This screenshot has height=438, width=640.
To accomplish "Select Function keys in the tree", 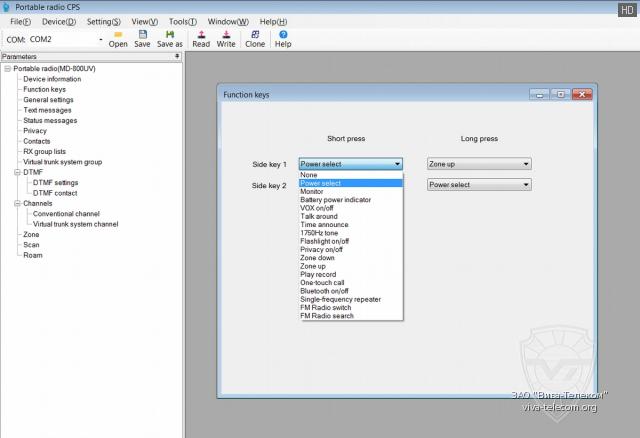I will 44,89.
